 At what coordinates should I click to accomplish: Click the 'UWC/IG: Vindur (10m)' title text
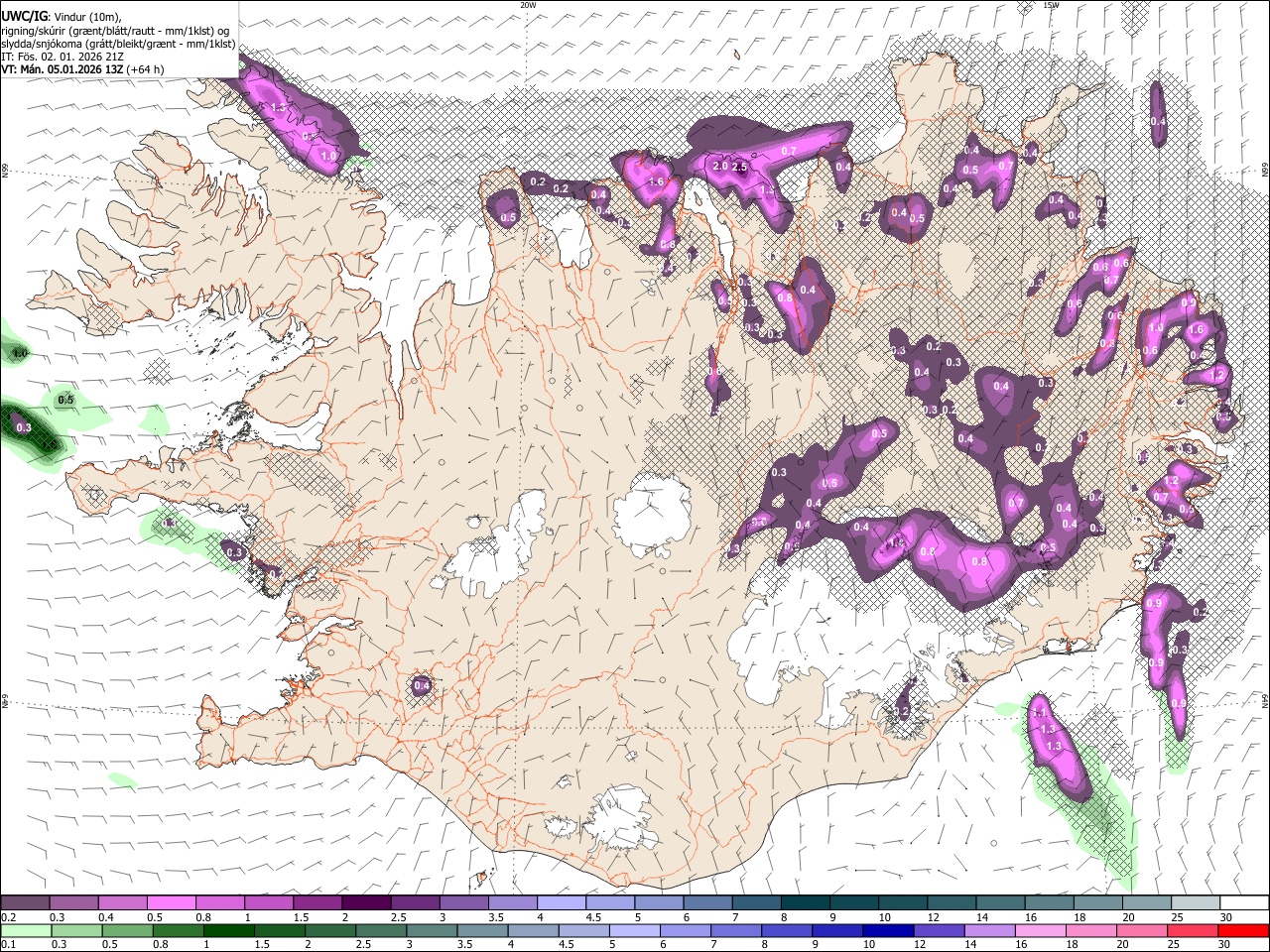tap(62, 17)
